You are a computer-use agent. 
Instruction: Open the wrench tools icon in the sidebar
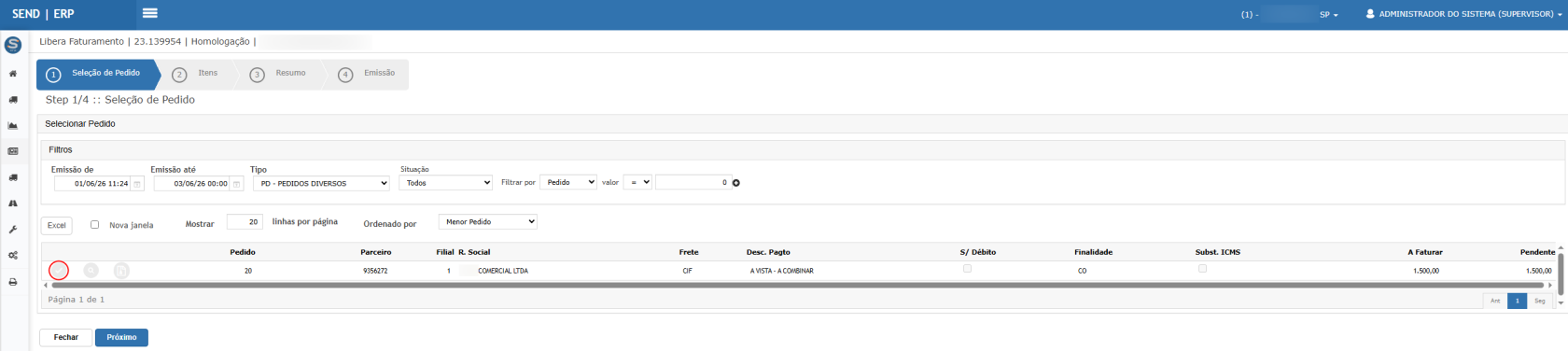pos(13,230)
